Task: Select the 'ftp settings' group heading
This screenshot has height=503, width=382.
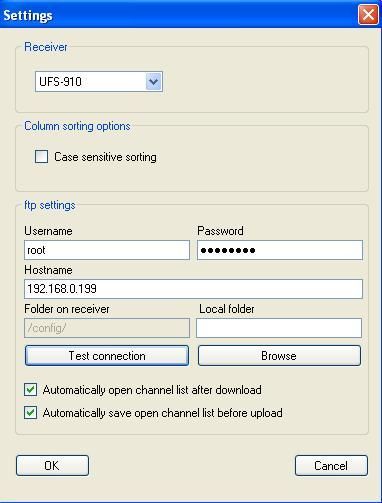Action: [50, 205]
